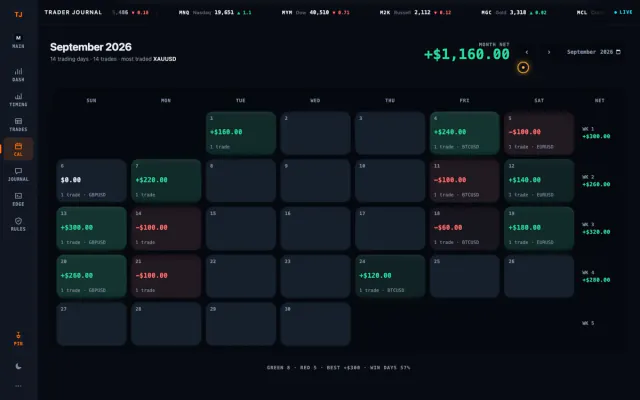640x400 pixels.
Task: Click the +$1,160.00 month net value
Action: point(467,54)
